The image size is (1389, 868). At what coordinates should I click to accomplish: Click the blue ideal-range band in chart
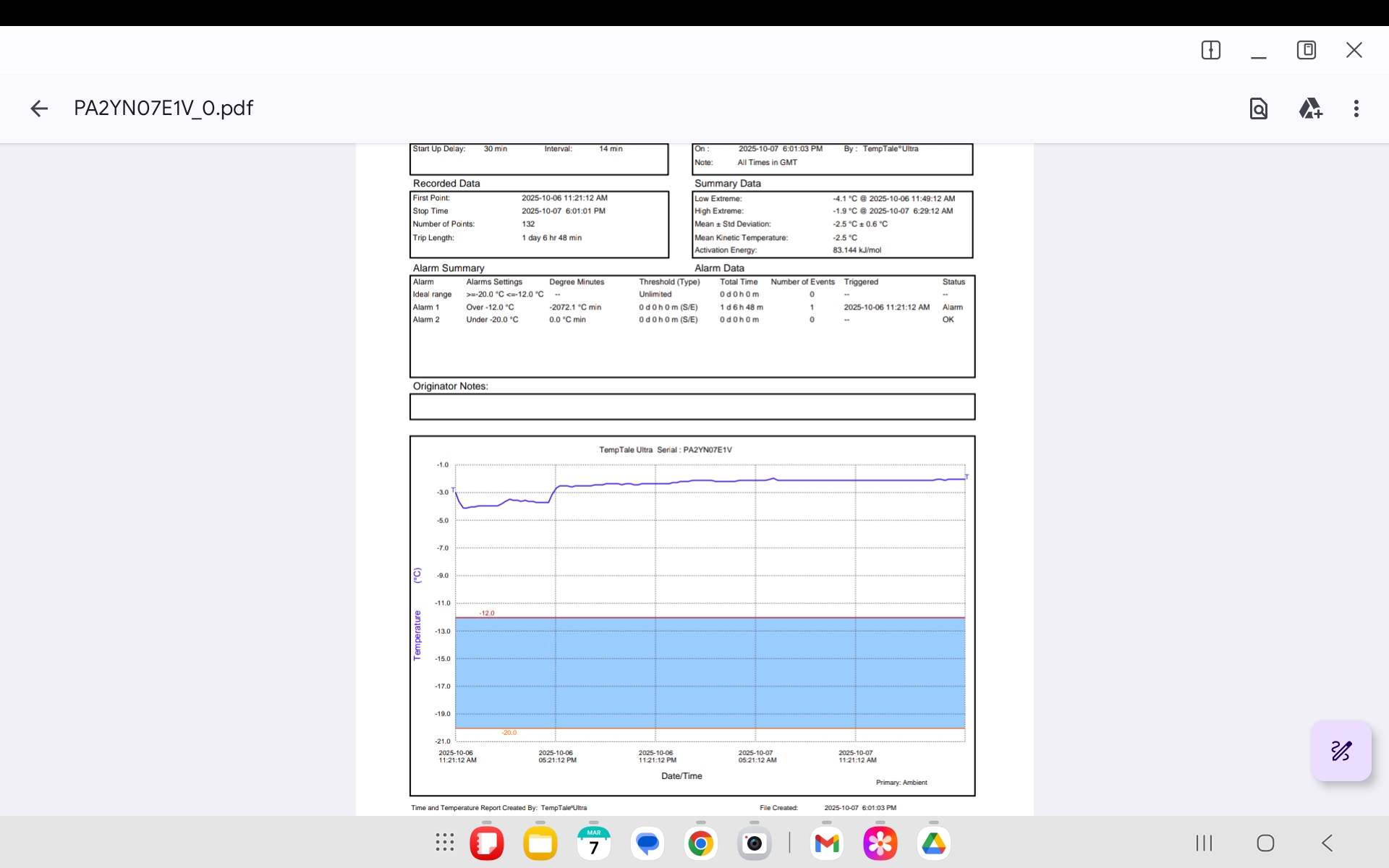point(709,673)
